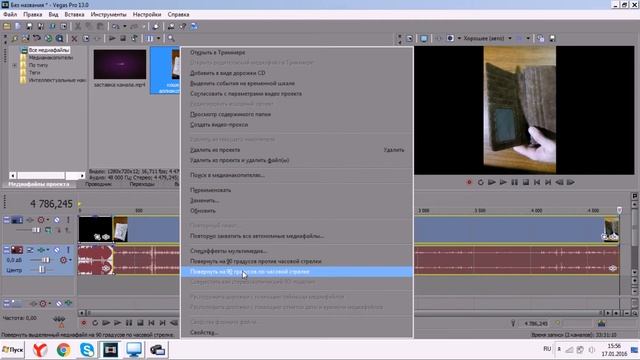Click the Undo icon in main toolbar
Viewport: 640px width, 360px height.
[x=116, y=26]
